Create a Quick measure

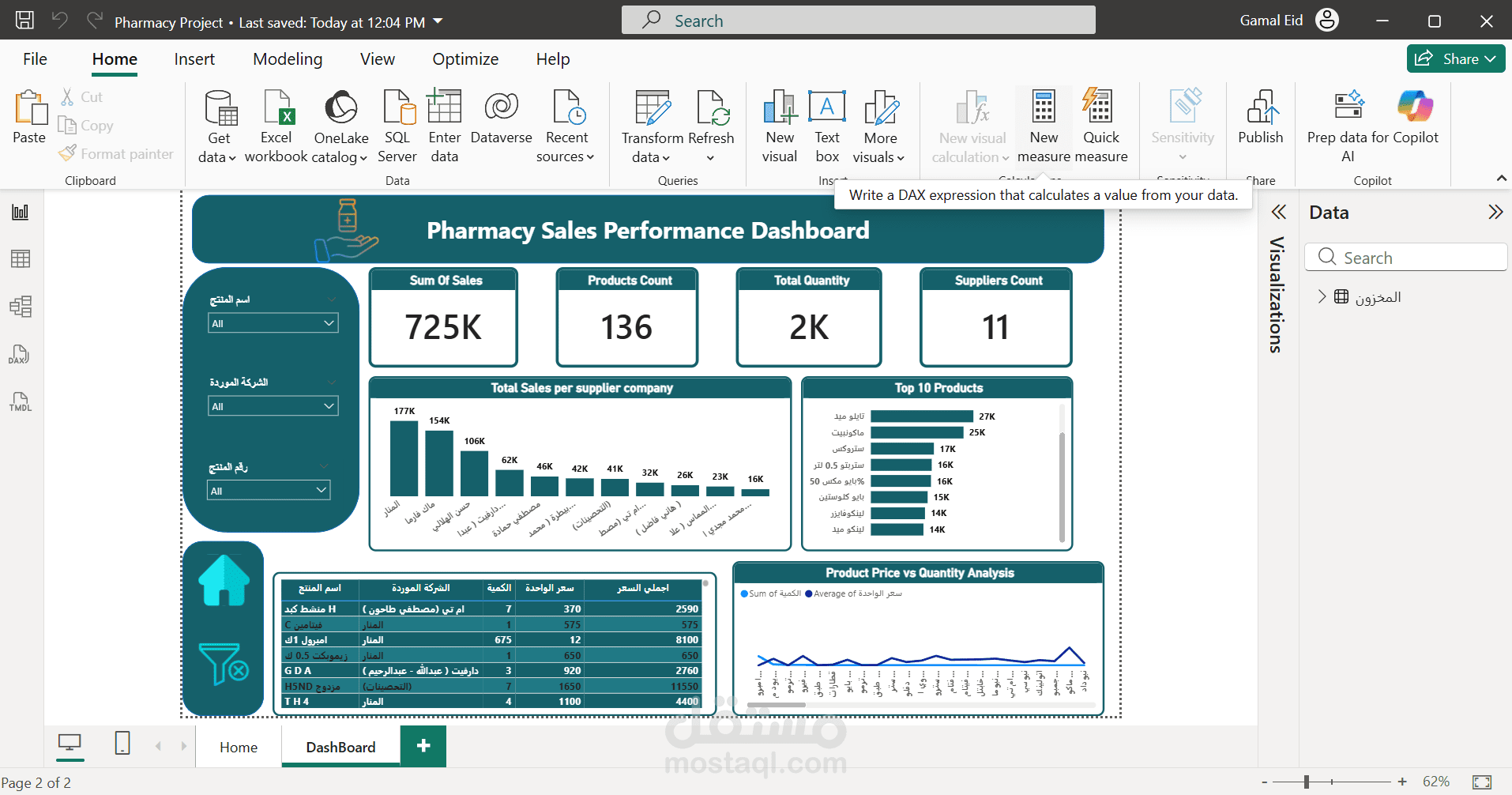(1100, 126)
